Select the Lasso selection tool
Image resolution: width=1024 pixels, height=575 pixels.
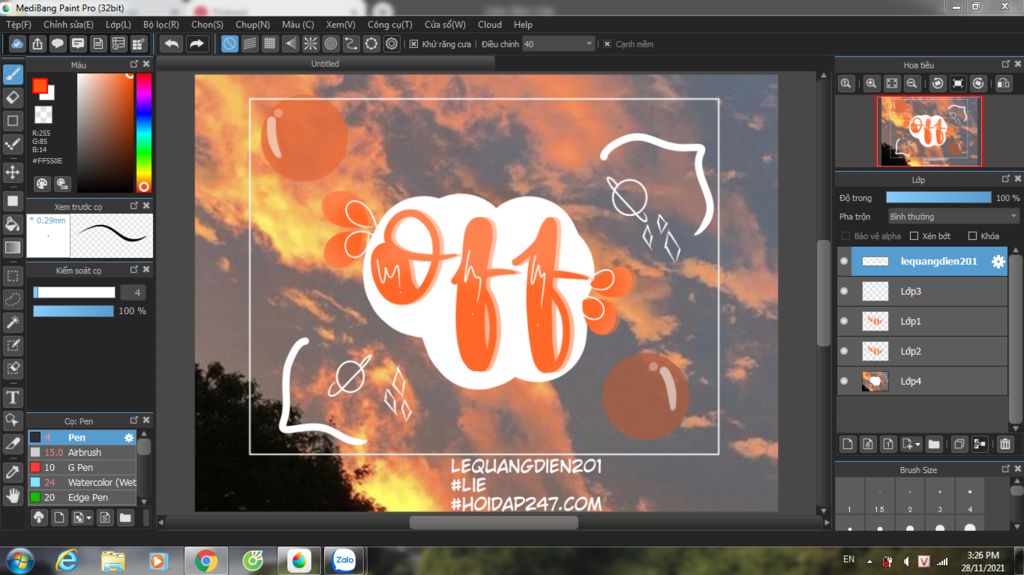13,299
